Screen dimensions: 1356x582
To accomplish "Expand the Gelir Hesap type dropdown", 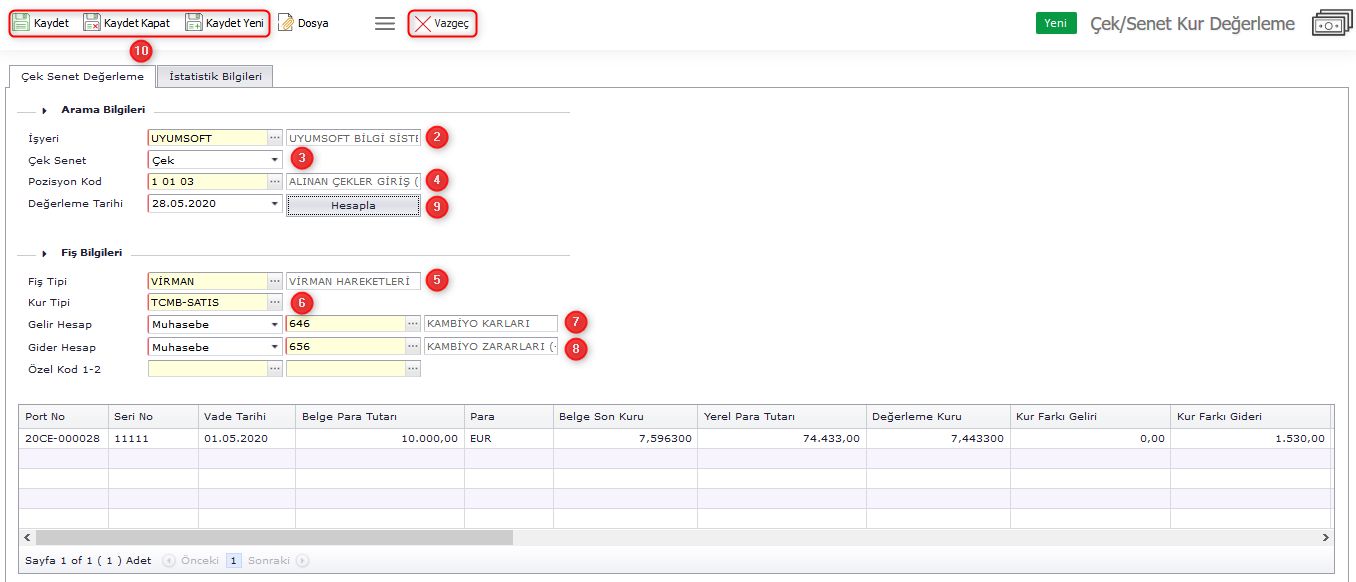I will tap(274, 324).
